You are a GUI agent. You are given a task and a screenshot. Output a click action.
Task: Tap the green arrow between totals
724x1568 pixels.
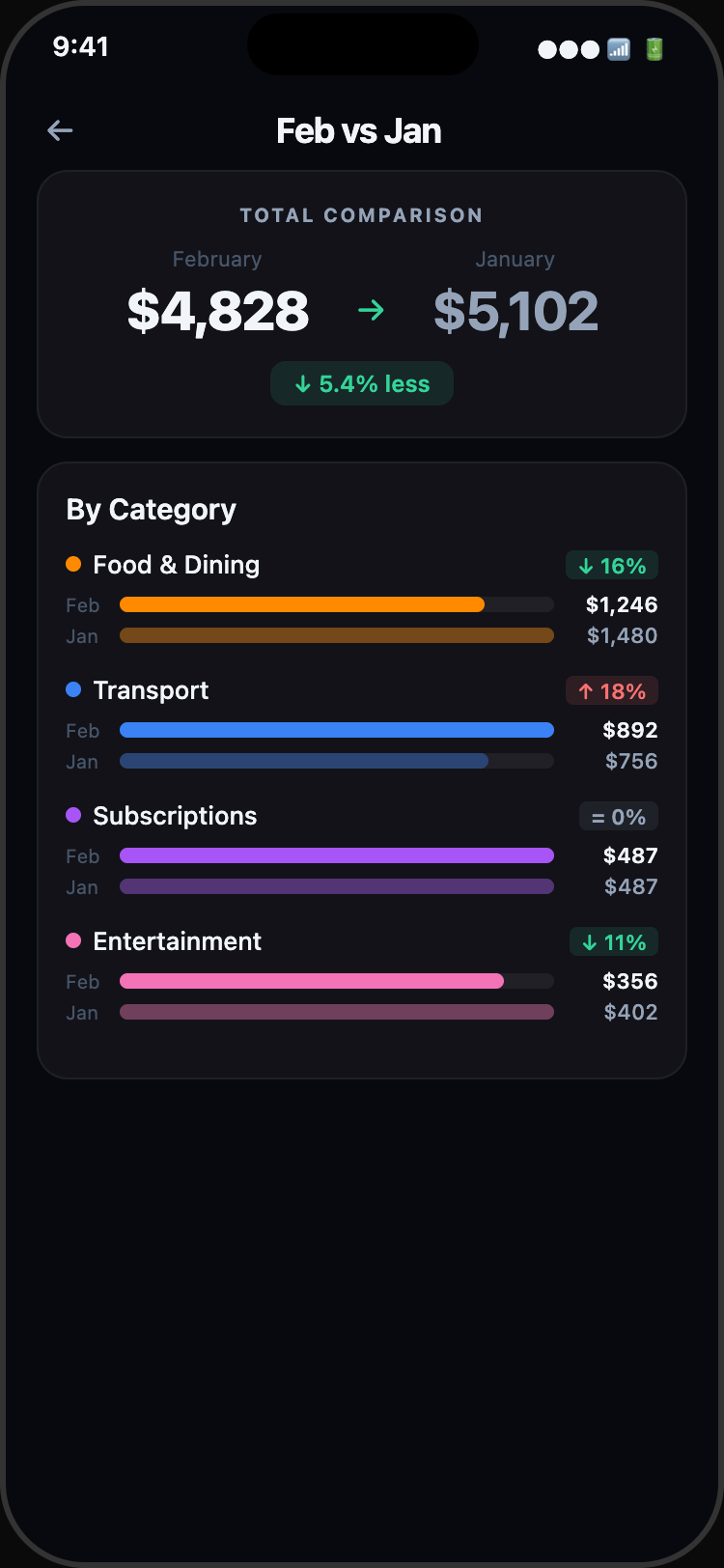pos(371,310)
